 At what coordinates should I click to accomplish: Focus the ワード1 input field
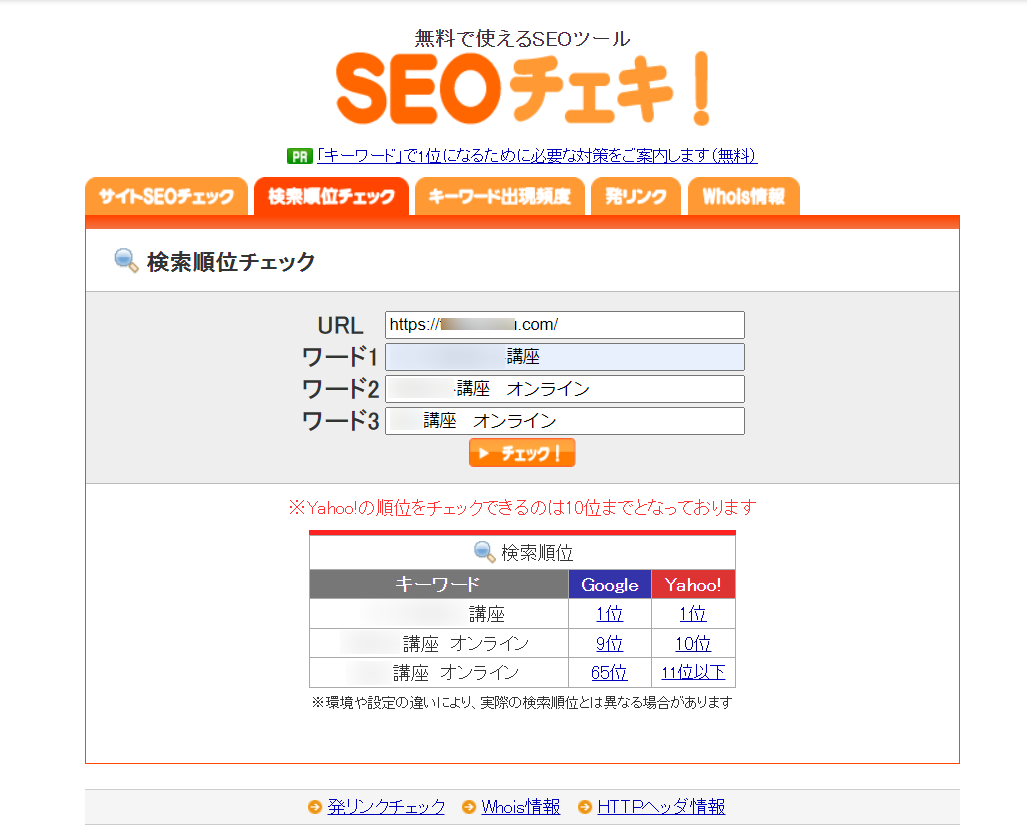(565, 357)
